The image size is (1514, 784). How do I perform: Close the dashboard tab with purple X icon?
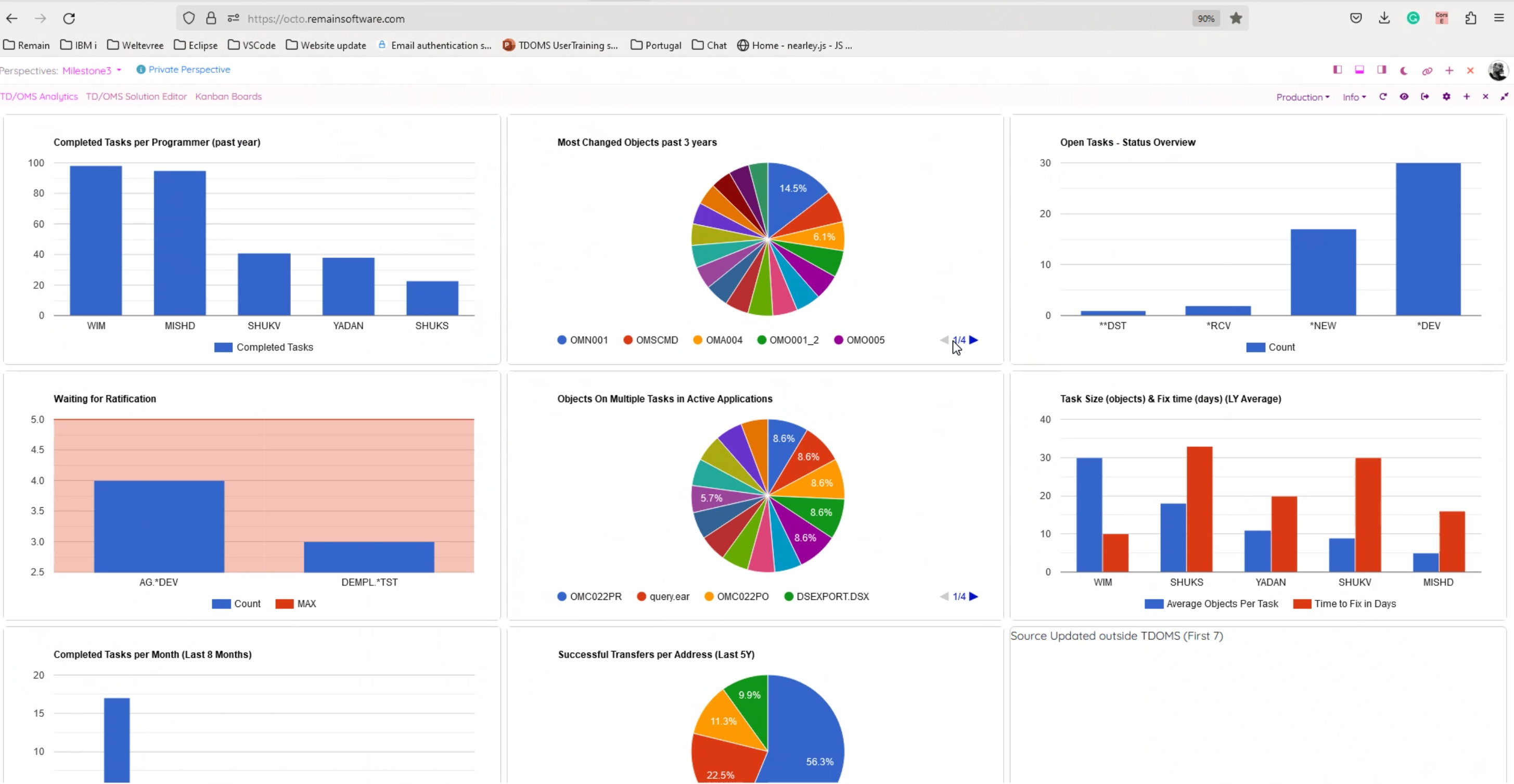(1486, 96)
